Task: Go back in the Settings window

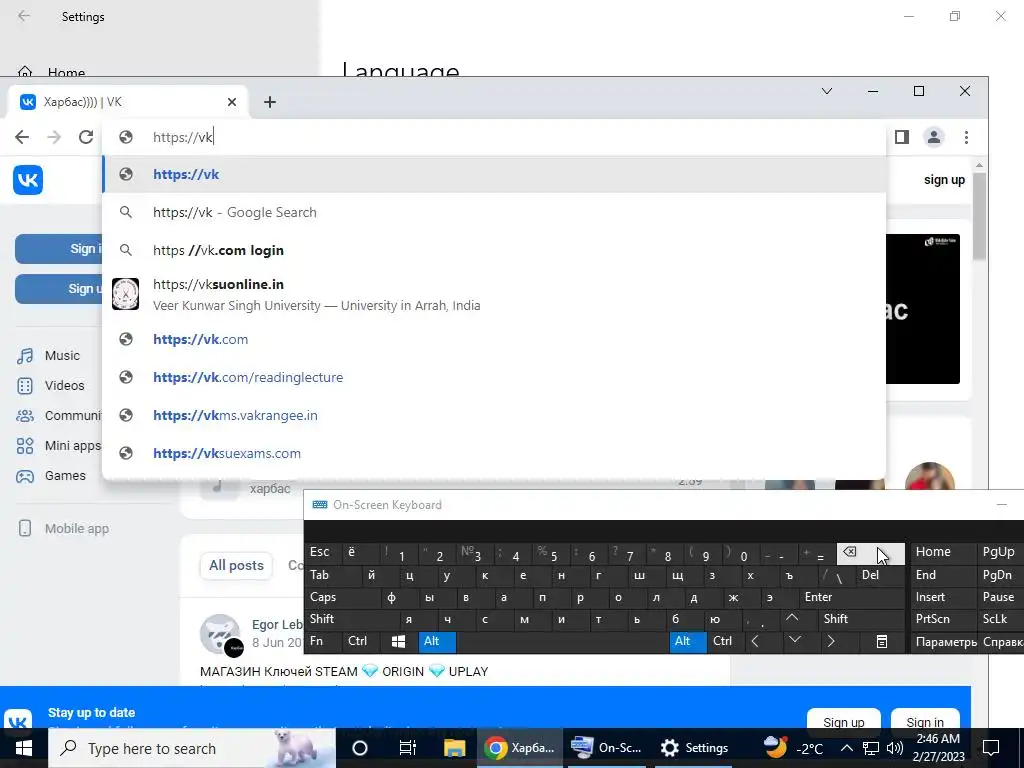Action: coord(24,16)
